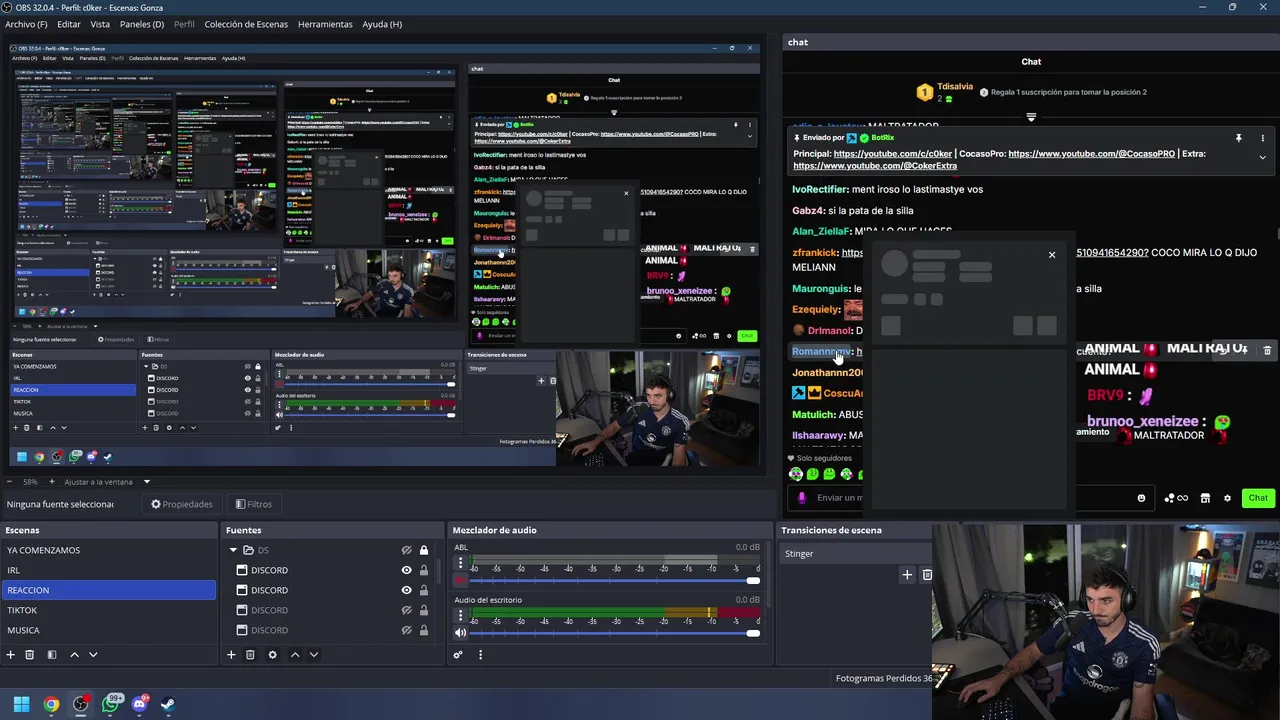Image resolution: width=1280 pixels, height=720 pixels.
Task: Zoom out preview with minus icon
Action: click(10, 482)
